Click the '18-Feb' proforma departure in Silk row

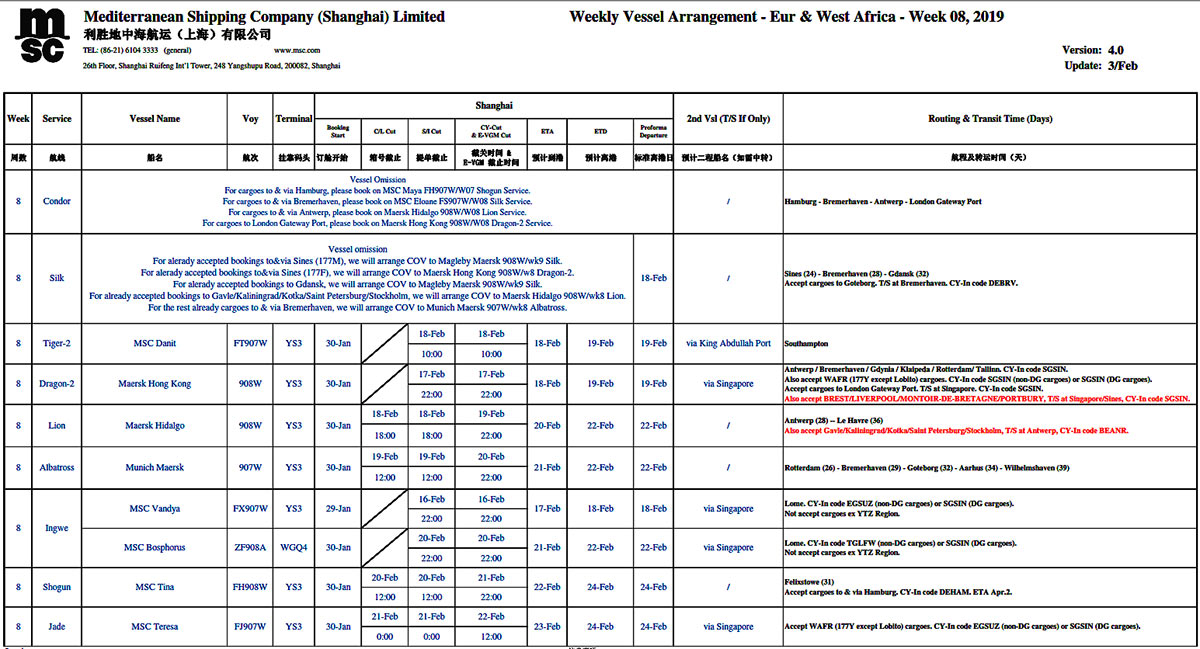click(653, 278)
